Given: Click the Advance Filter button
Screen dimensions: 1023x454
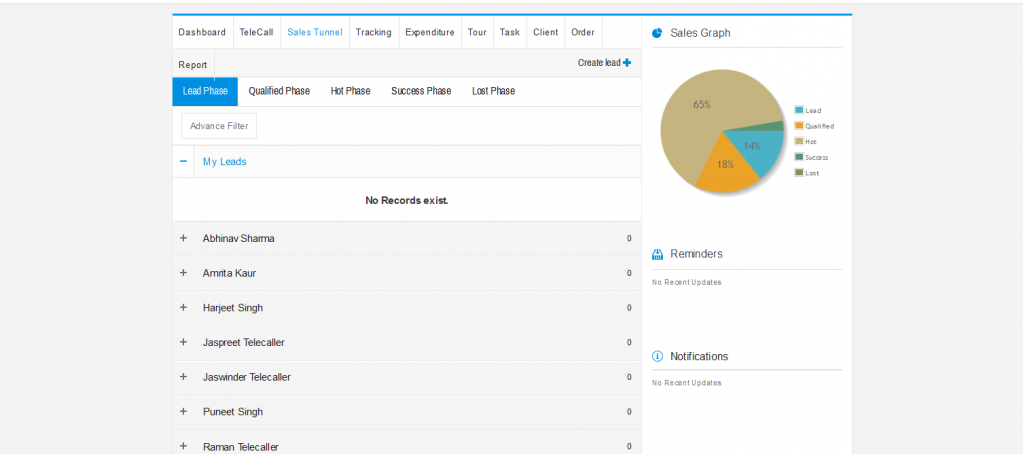Looking at the screenshot, I should (219, 126).
